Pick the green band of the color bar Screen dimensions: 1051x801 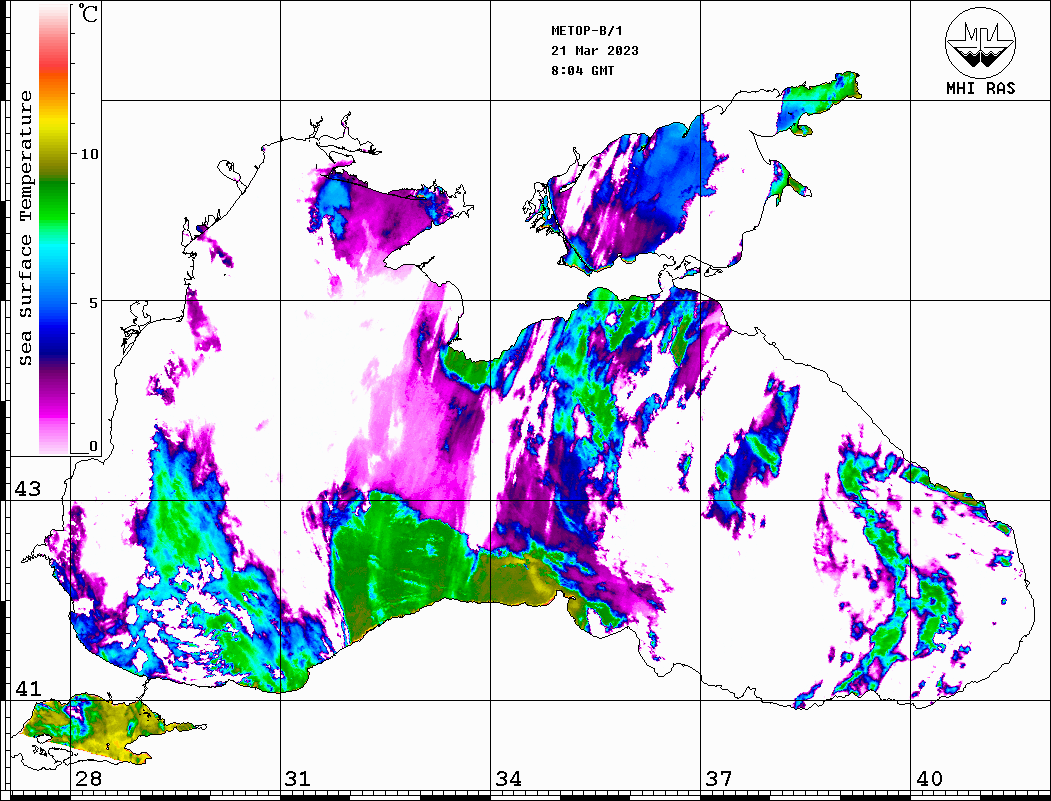click(54, 201)
